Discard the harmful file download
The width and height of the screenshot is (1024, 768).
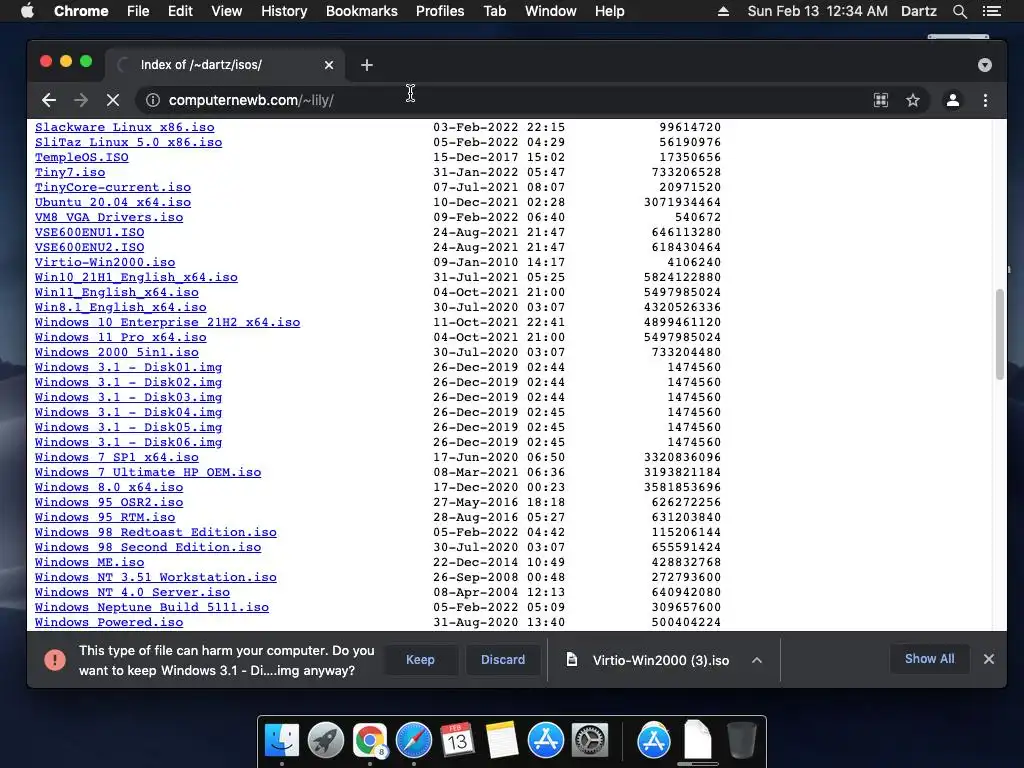(x=503, y=660)
